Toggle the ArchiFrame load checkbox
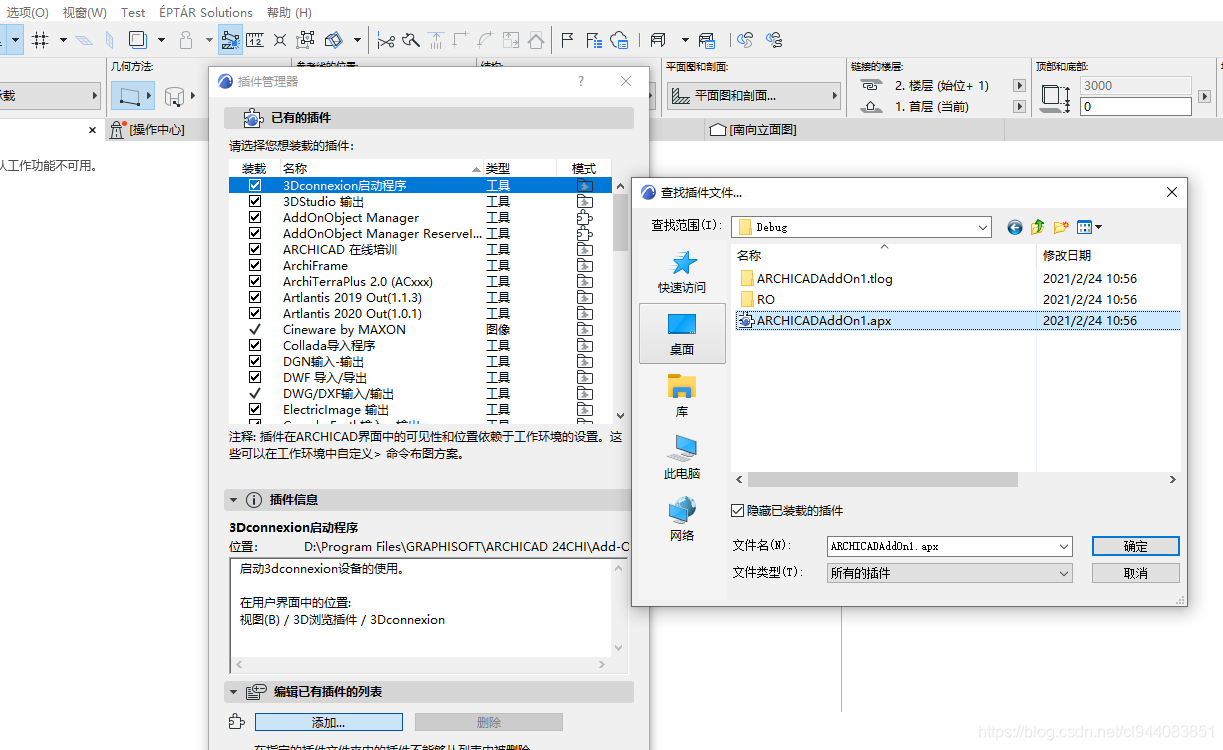 [255, 265]
